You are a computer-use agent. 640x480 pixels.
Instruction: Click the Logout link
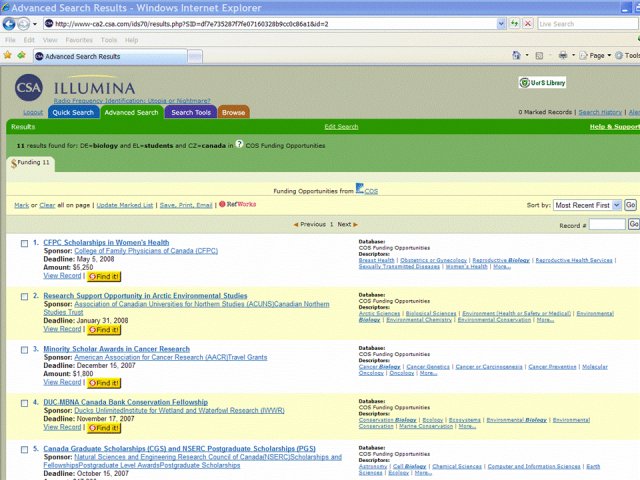(x=33, y=112)
